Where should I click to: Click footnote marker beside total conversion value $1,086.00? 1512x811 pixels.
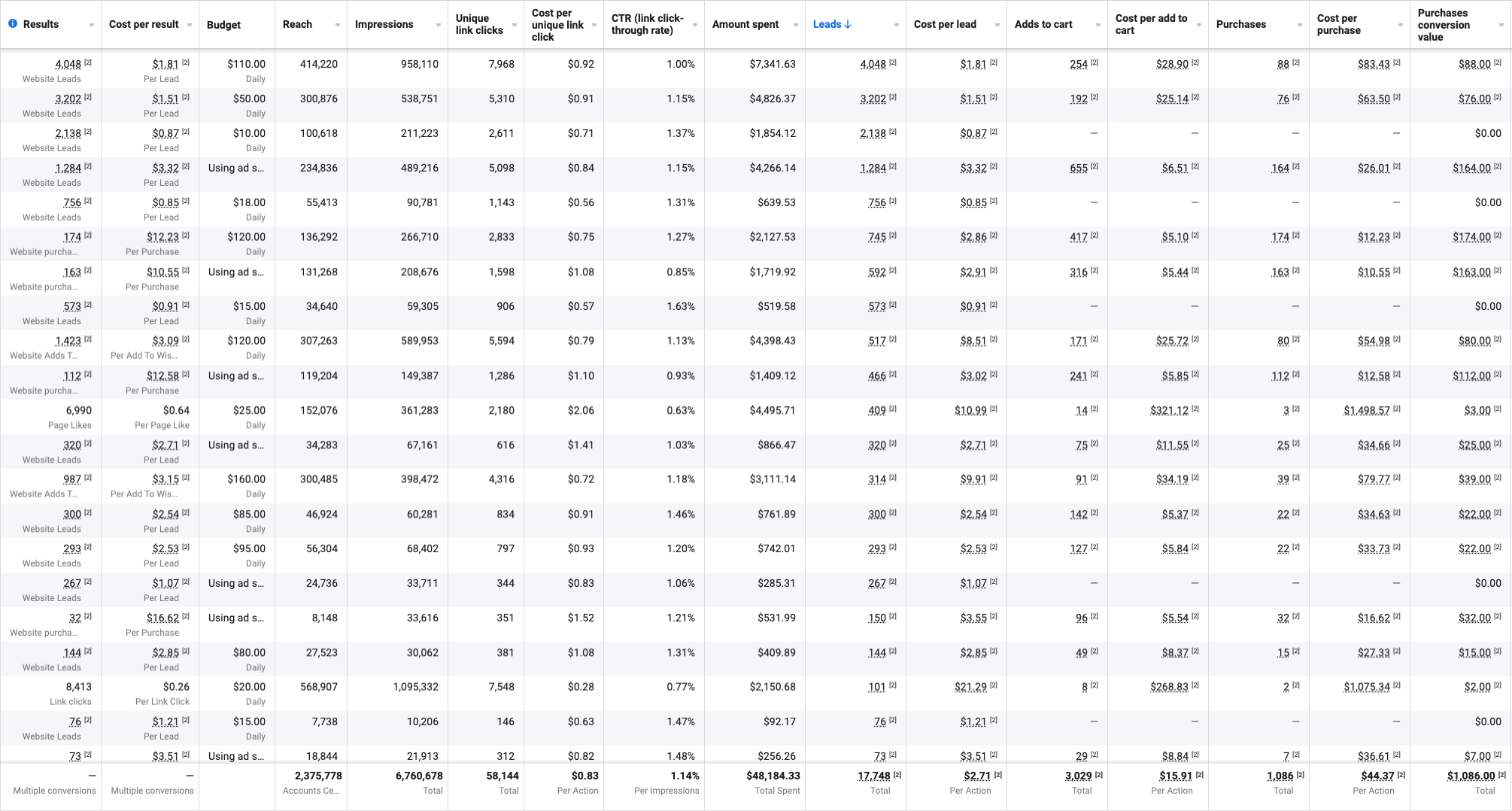[1502, 774]
